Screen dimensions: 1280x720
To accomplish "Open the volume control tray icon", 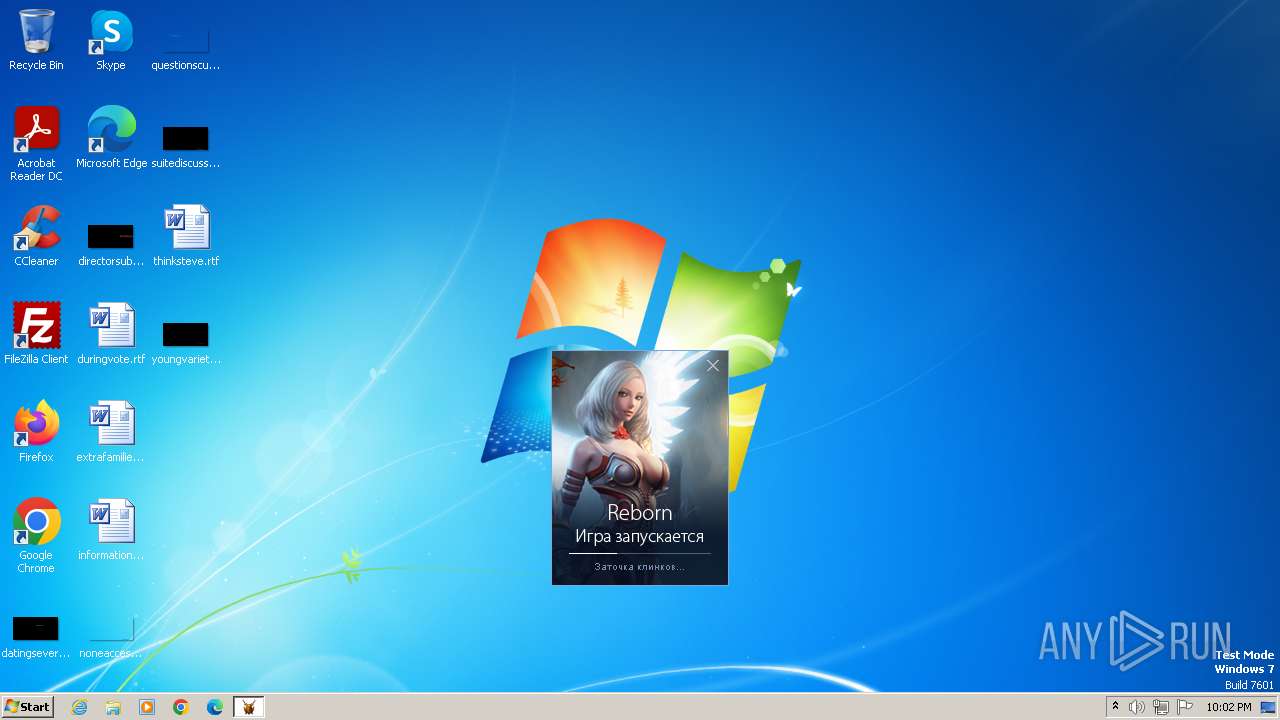I will coord(1137,707).
